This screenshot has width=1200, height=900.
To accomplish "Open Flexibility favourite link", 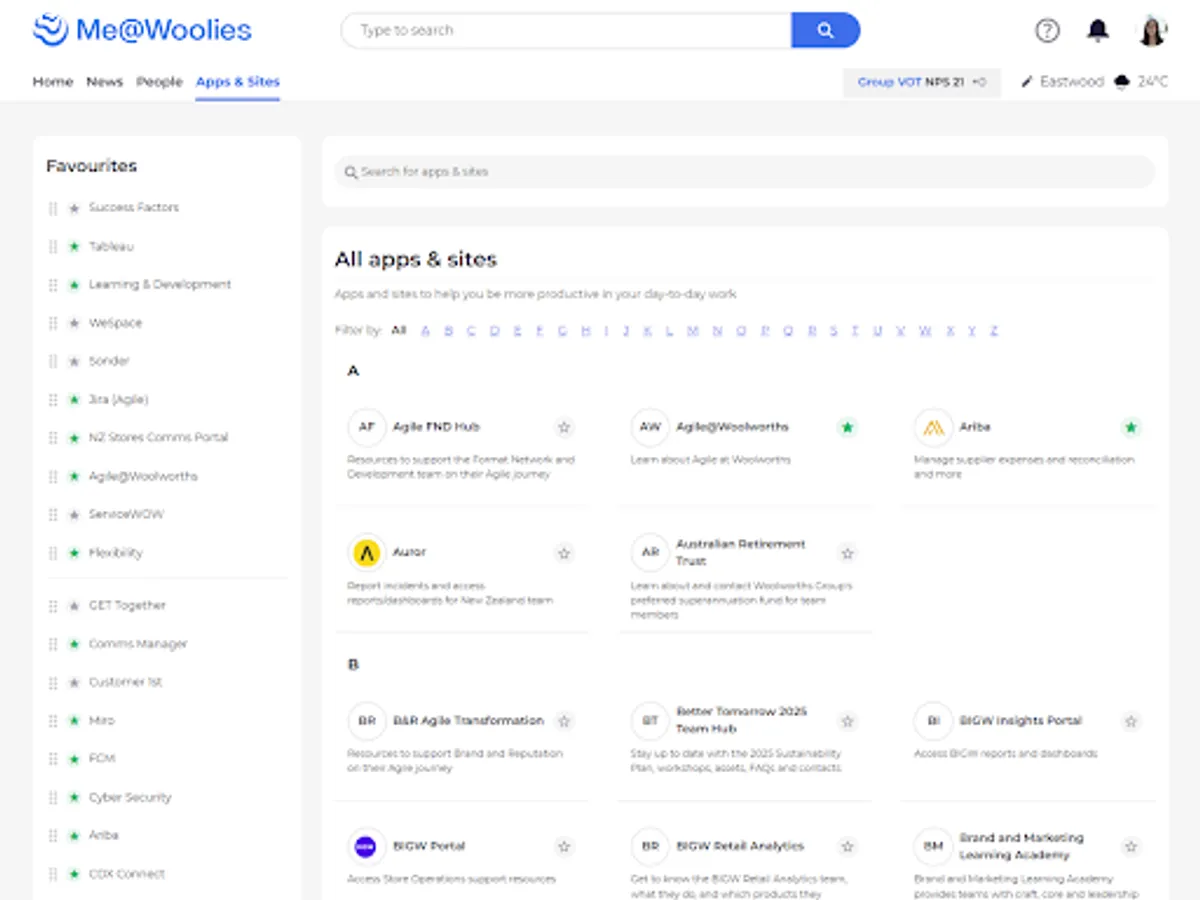I will click(116, 553).
